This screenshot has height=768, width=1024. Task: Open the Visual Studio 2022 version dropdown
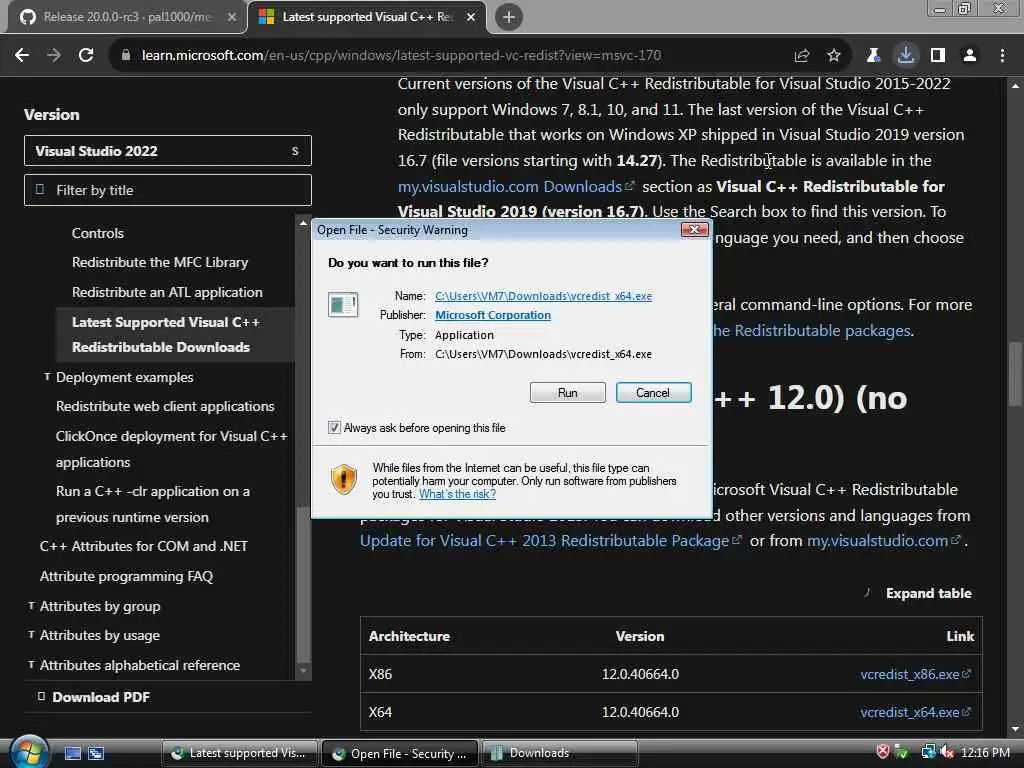(168, 151)
